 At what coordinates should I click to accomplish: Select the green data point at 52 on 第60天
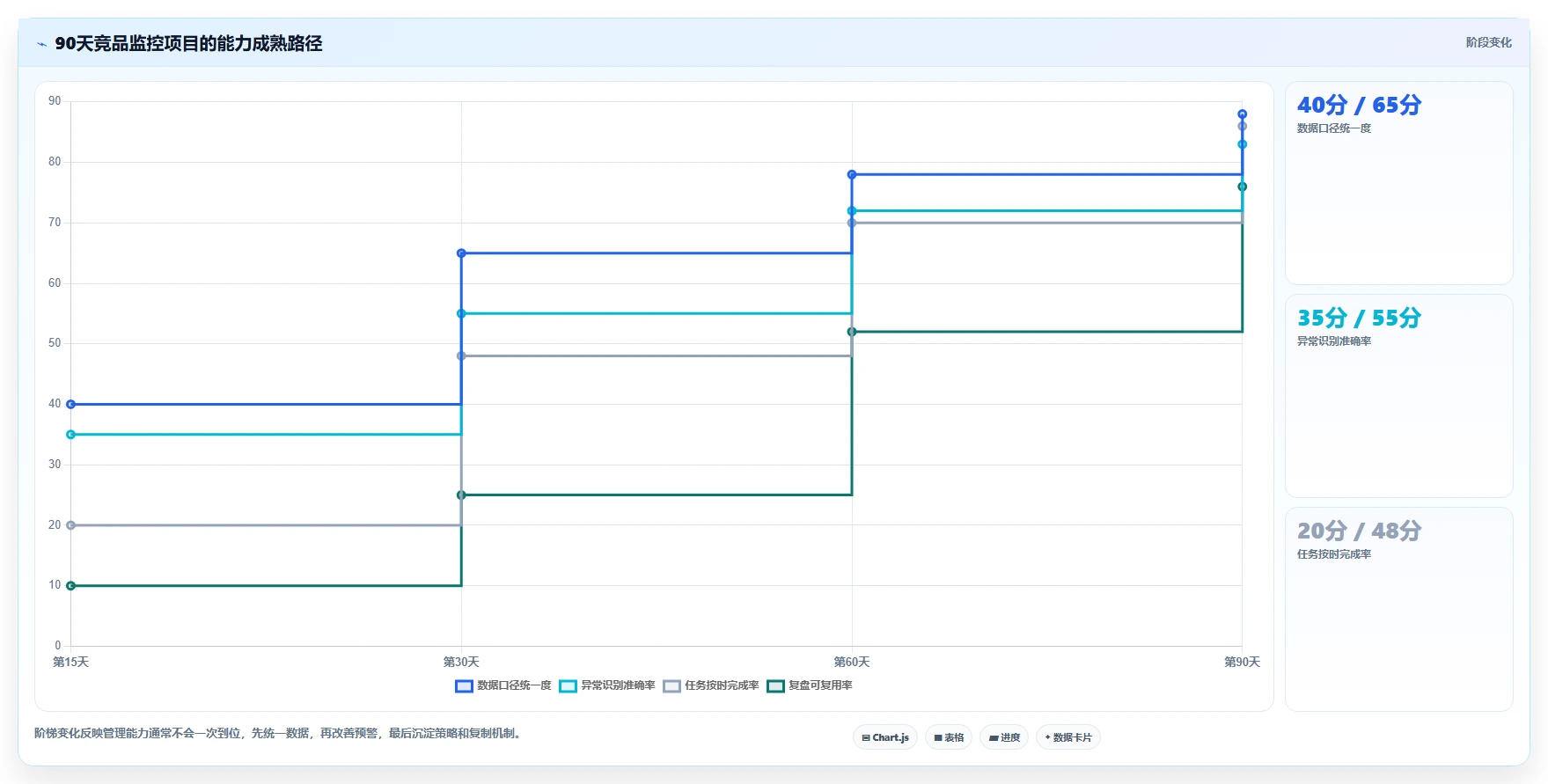pyautogui.click(x=852, y=332)
